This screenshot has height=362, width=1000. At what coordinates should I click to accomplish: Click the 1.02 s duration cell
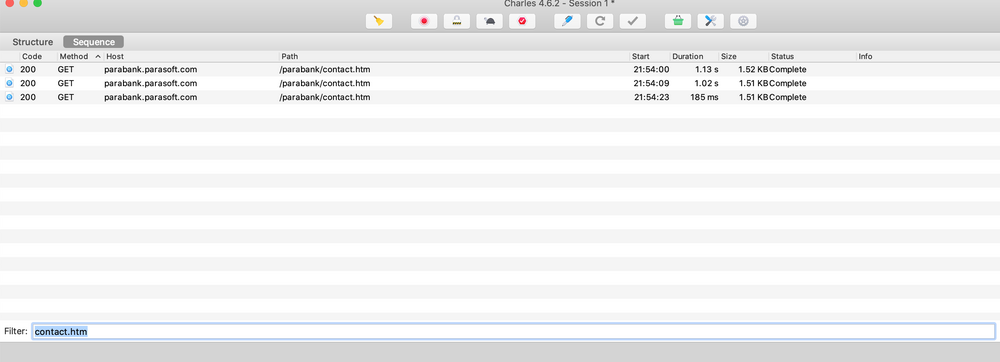pos(707,83)
